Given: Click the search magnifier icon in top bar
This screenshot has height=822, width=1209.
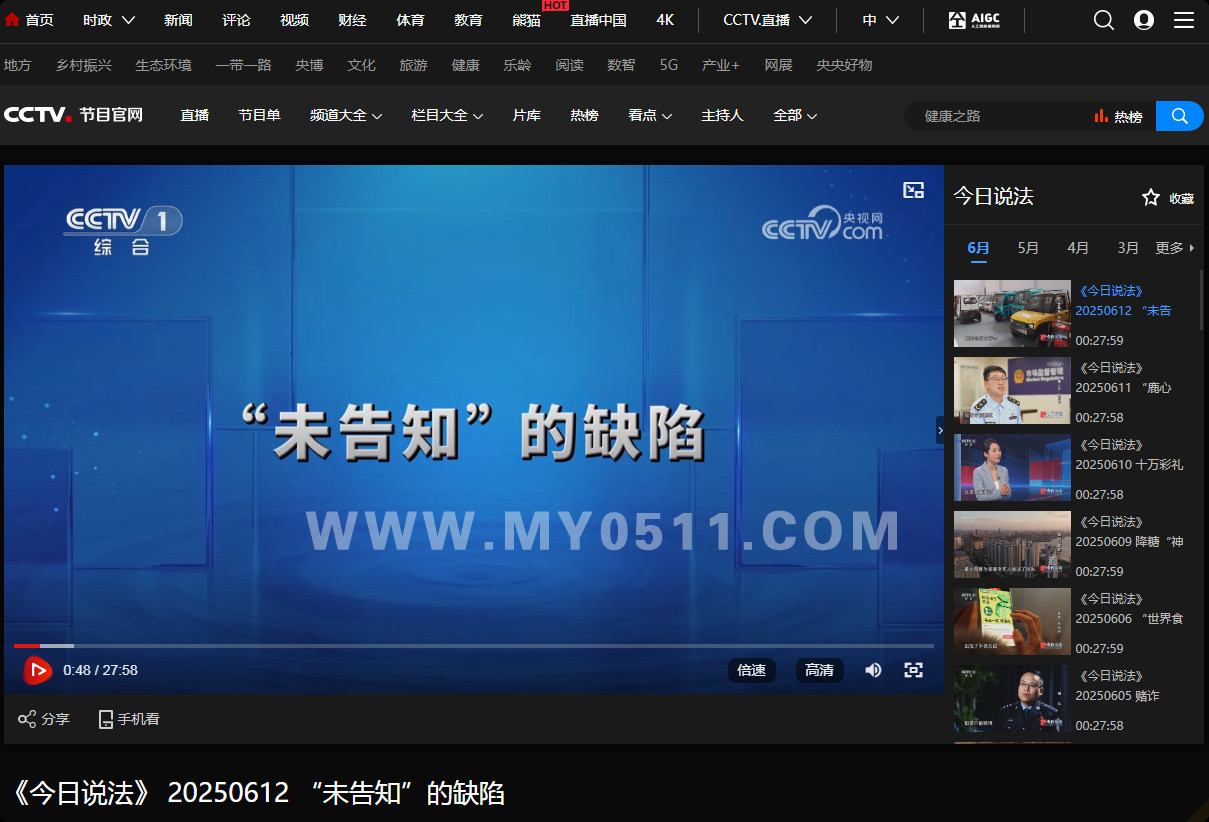Looking at the screenshot, I should click(x=1103, y=20).
